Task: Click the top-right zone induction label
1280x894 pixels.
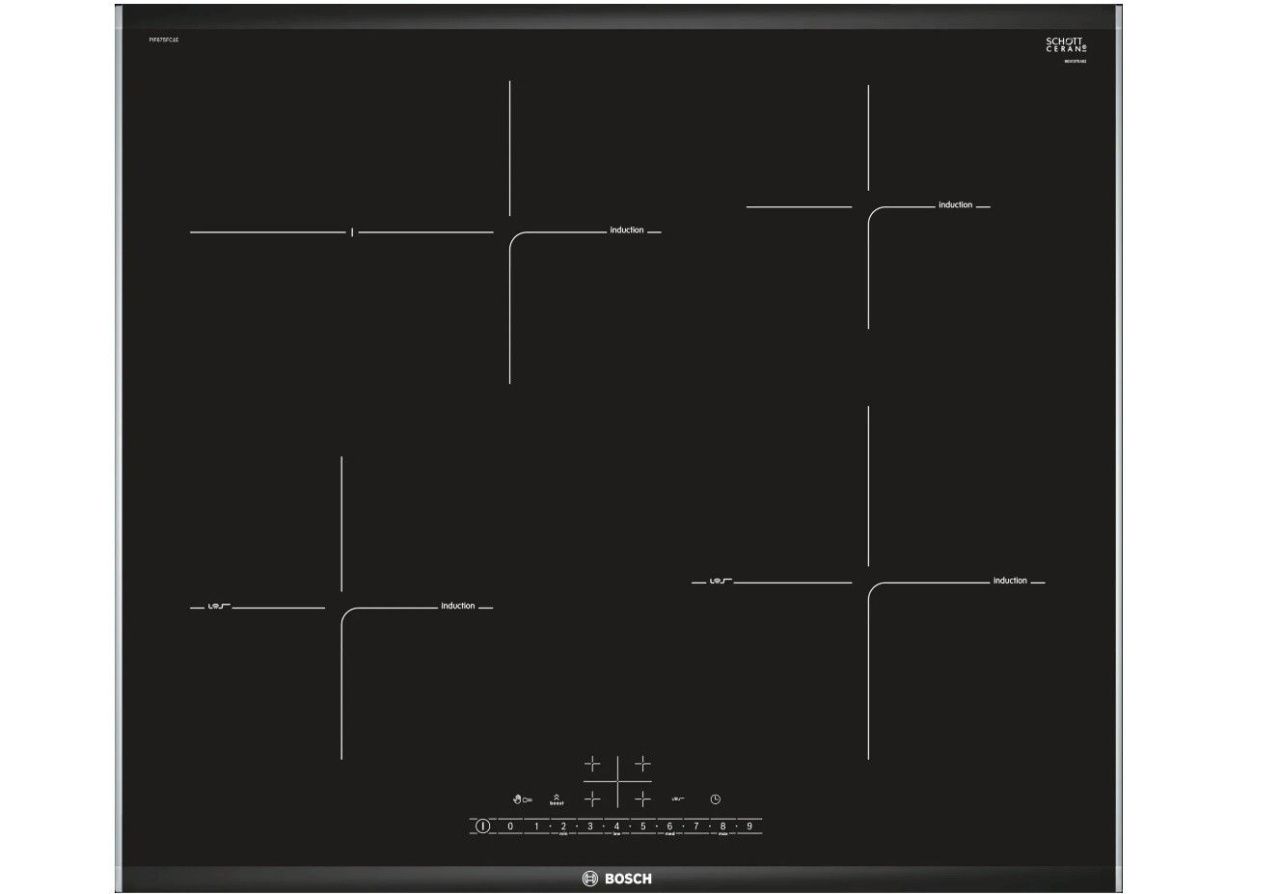Action: tap(955, 205)
